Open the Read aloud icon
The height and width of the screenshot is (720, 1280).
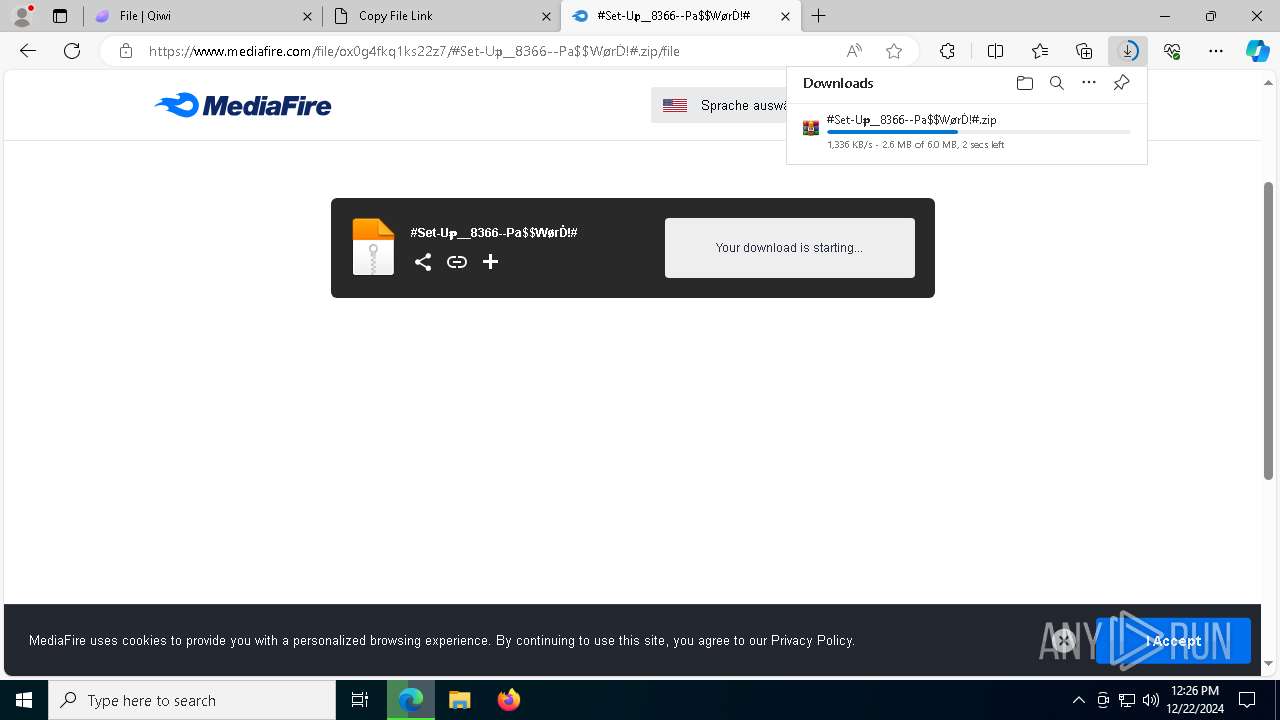[854, 51]
